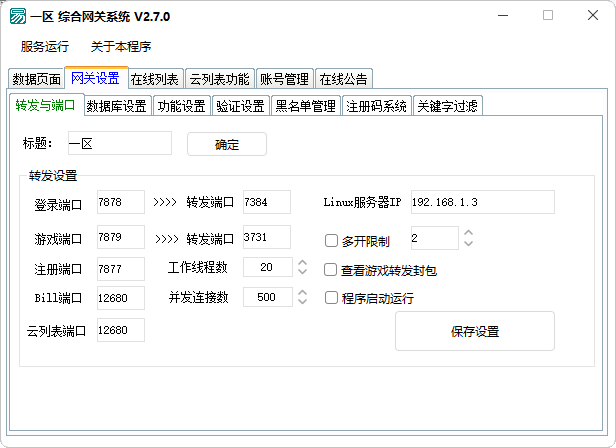Open the 数据库设置 sub-tab
This screenshot has height=448, width=616.
click(116, 106)
